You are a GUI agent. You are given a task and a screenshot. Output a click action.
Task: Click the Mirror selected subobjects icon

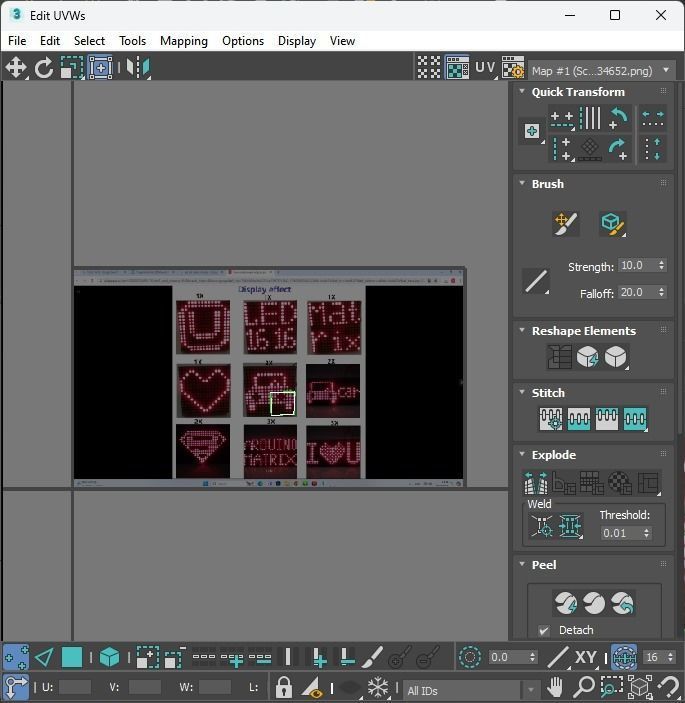pyautogui.click(x=138, y=68)
